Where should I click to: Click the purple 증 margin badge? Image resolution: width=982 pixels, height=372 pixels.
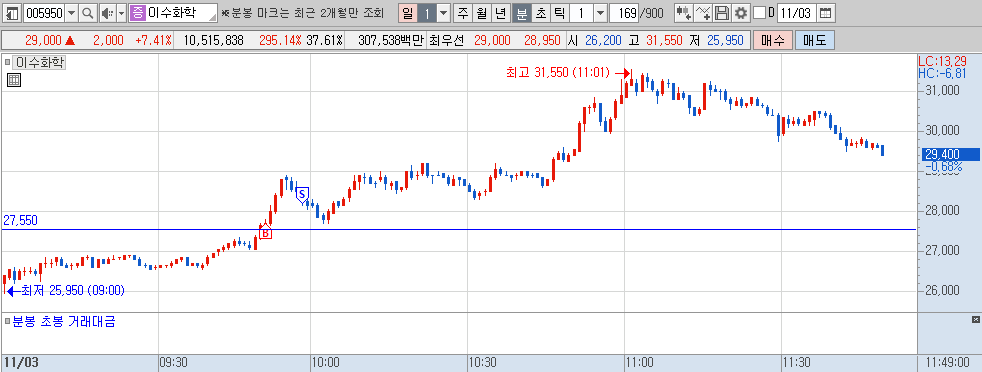click(x=137, y=13)
